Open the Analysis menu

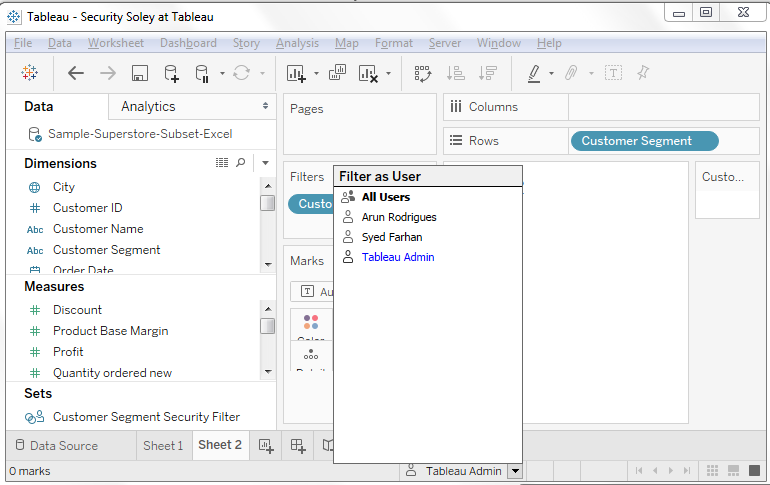point(297,43)
